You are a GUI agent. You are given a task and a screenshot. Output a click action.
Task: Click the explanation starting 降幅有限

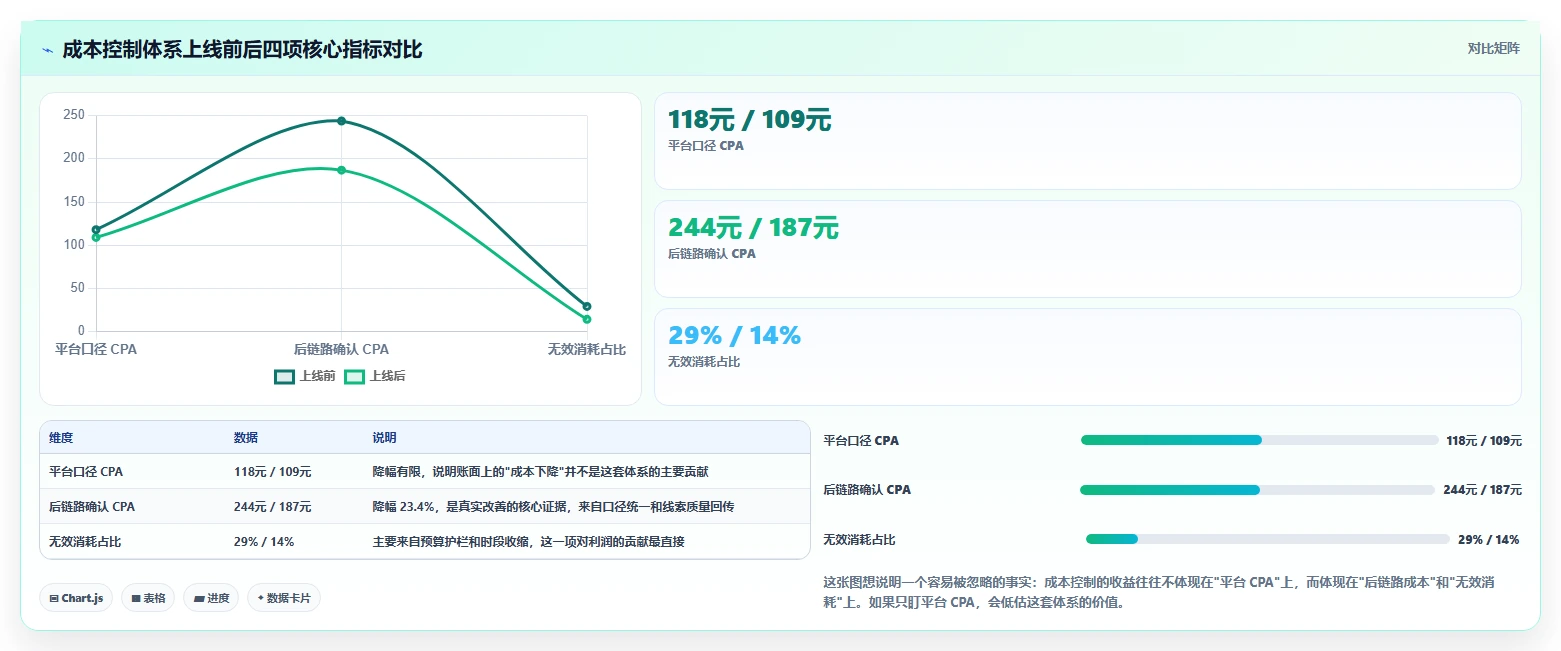[540, 471]
